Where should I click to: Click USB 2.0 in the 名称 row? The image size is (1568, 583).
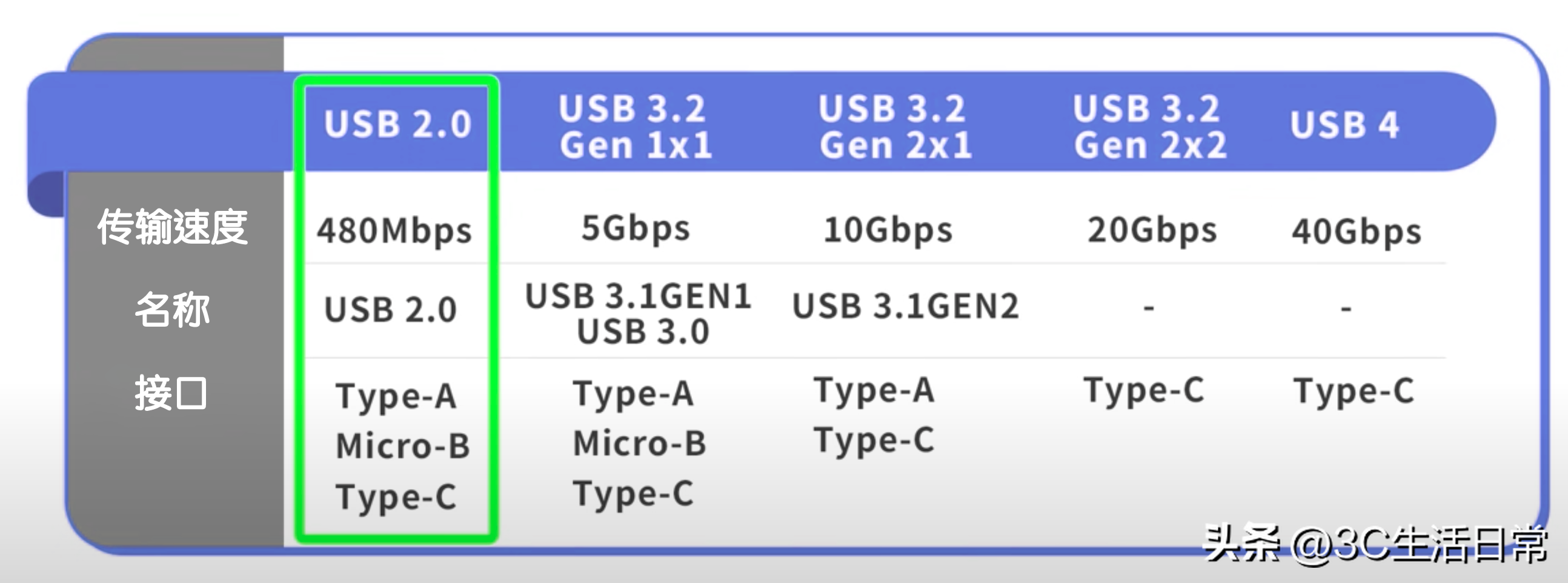point(390,309)
